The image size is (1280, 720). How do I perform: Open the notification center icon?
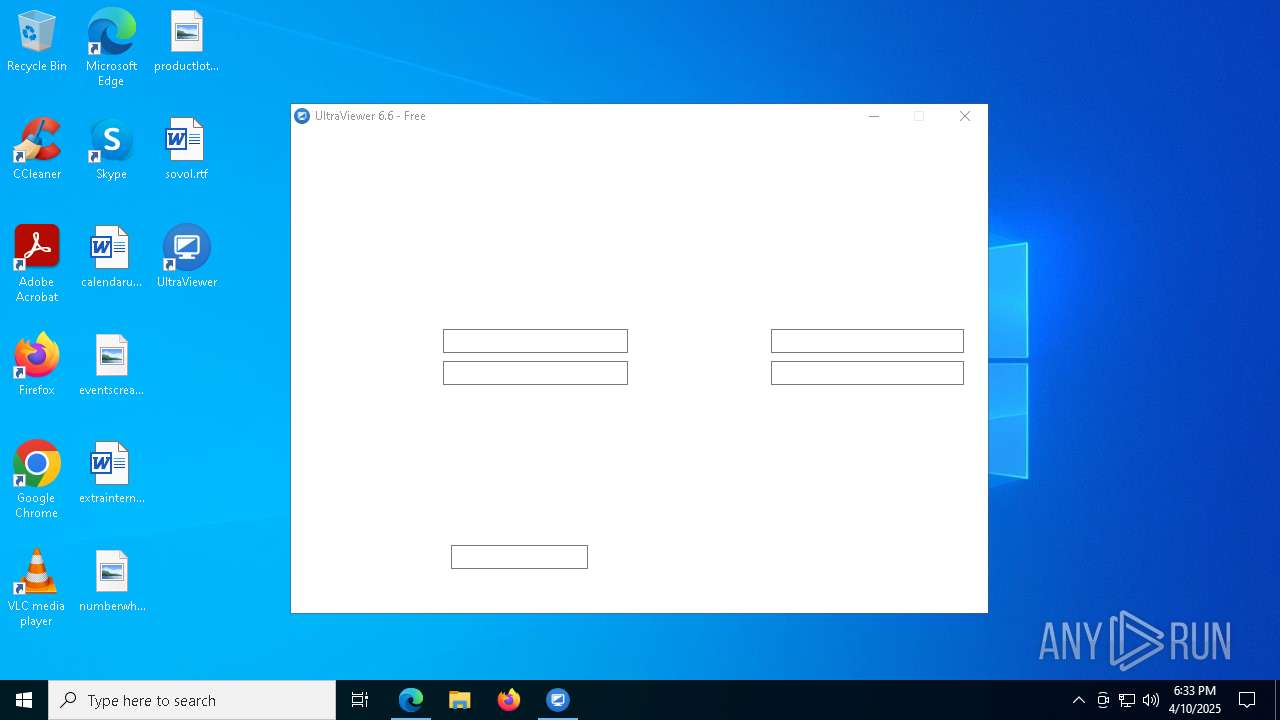pos(1247,700)
